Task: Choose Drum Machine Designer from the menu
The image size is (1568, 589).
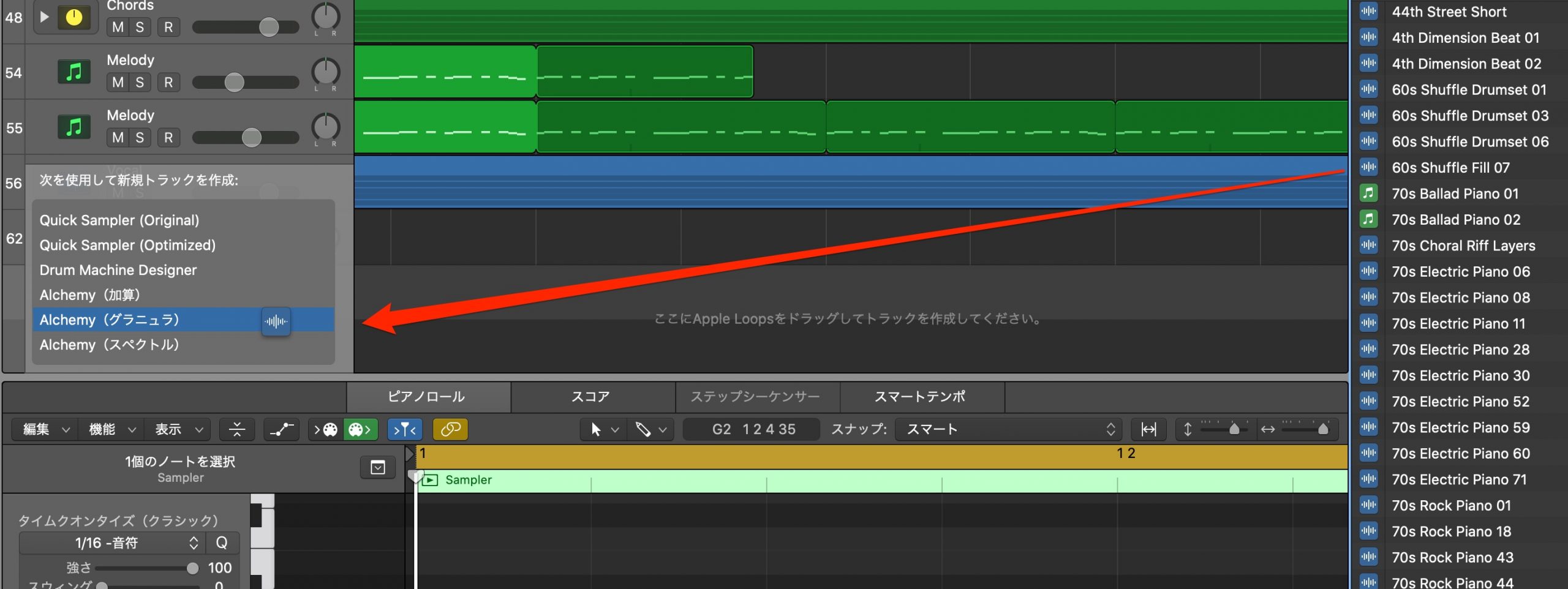Action: pyautogui.click(x=183, y=270)
